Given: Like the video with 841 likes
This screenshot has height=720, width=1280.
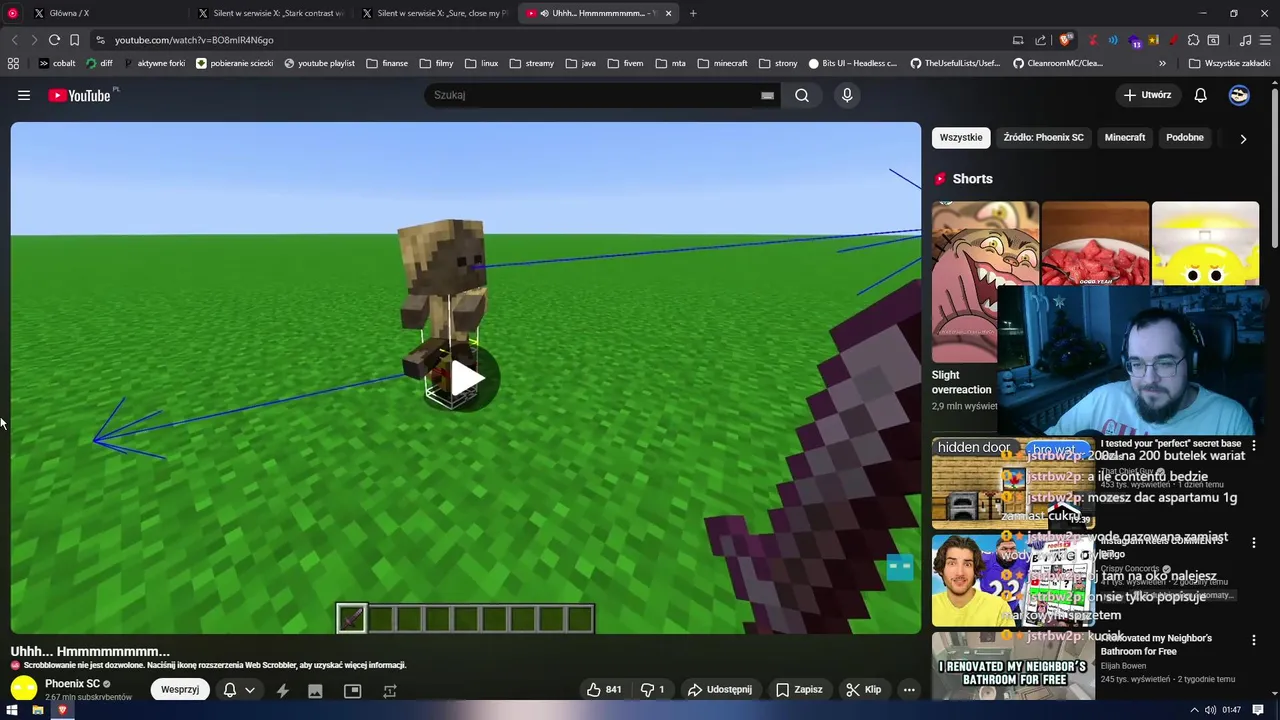Looking at the screenshot, I should click(604, 690).
